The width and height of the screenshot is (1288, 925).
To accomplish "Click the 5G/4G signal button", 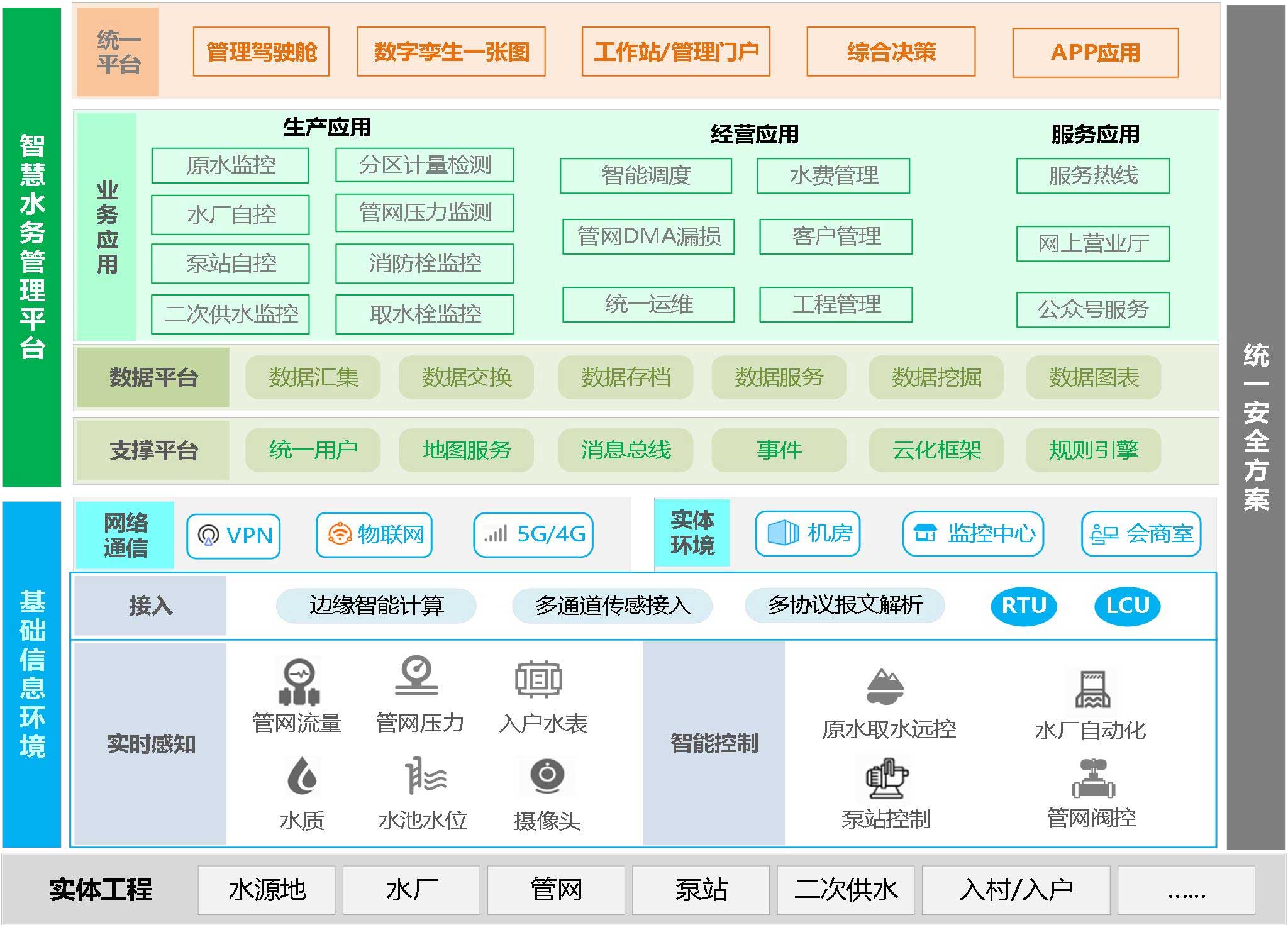I will 533,535.
